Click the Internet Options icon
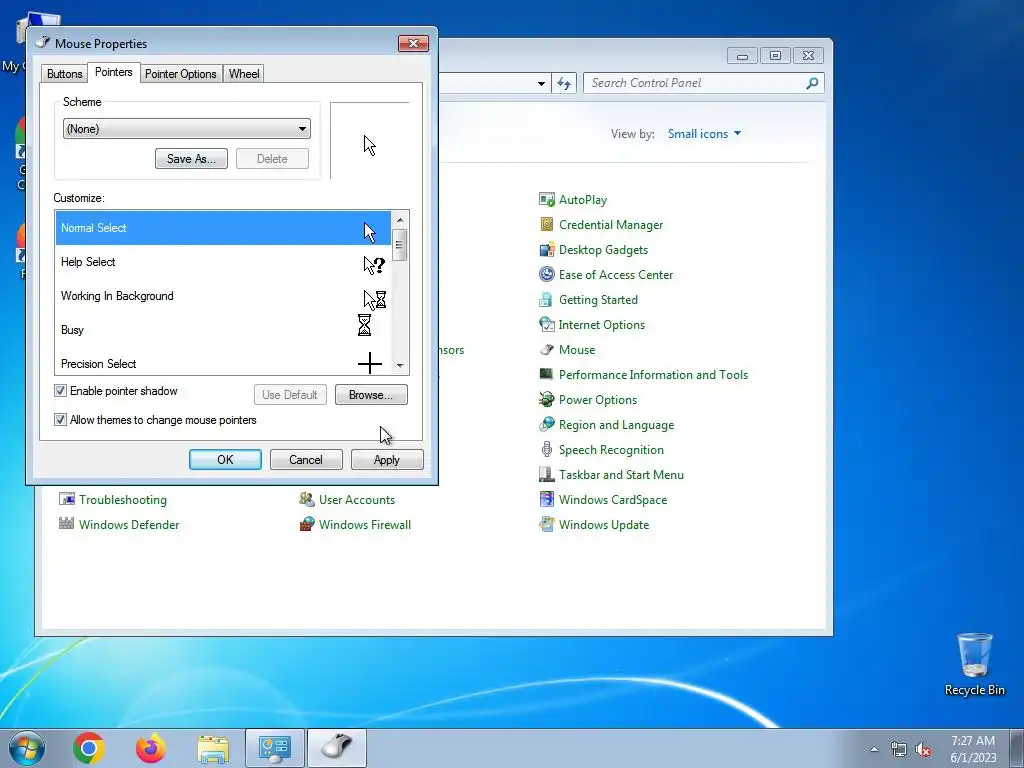1024x768 pixels. 547,325
